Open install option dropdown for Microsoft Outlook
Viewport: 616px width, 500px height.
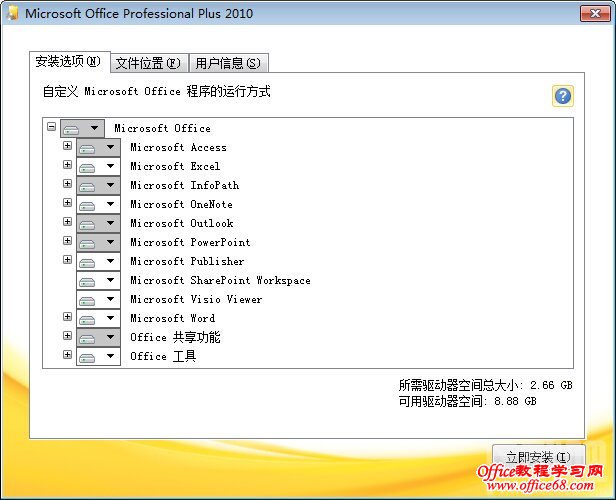[x=98, y=223]
